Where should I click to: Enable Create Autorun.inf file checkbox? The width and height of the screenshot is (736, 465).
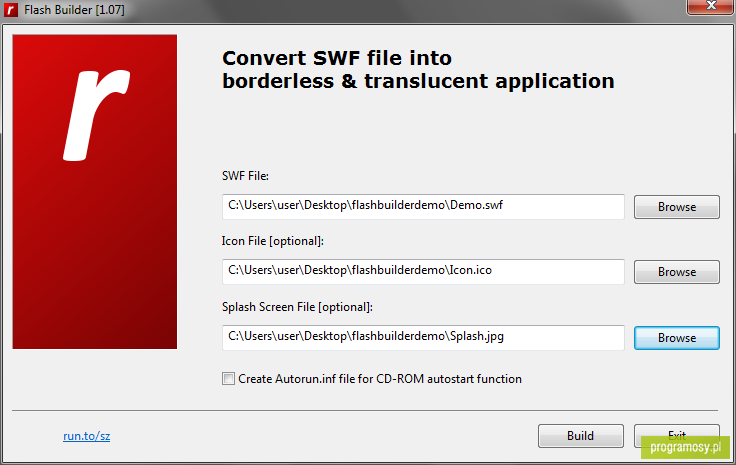click(x=229, y=379)
